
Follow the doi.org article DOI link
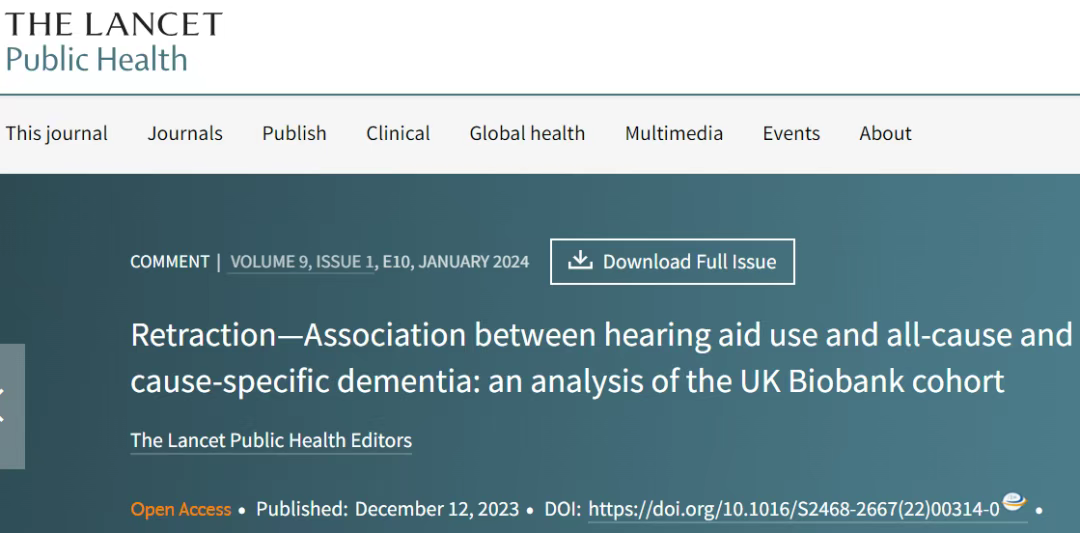[x=793, y=510]
